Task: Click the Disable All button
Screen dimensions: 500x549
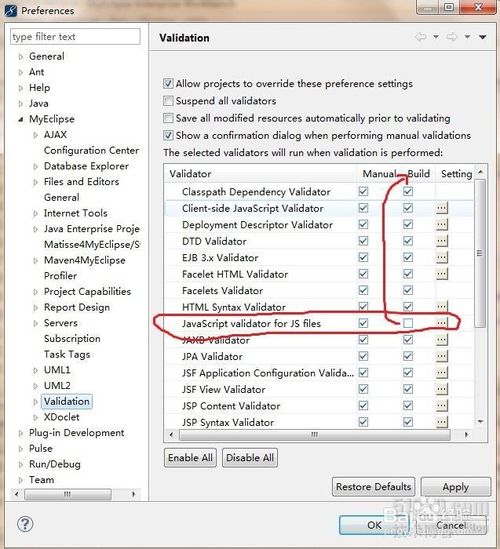Action: [250, 458]
